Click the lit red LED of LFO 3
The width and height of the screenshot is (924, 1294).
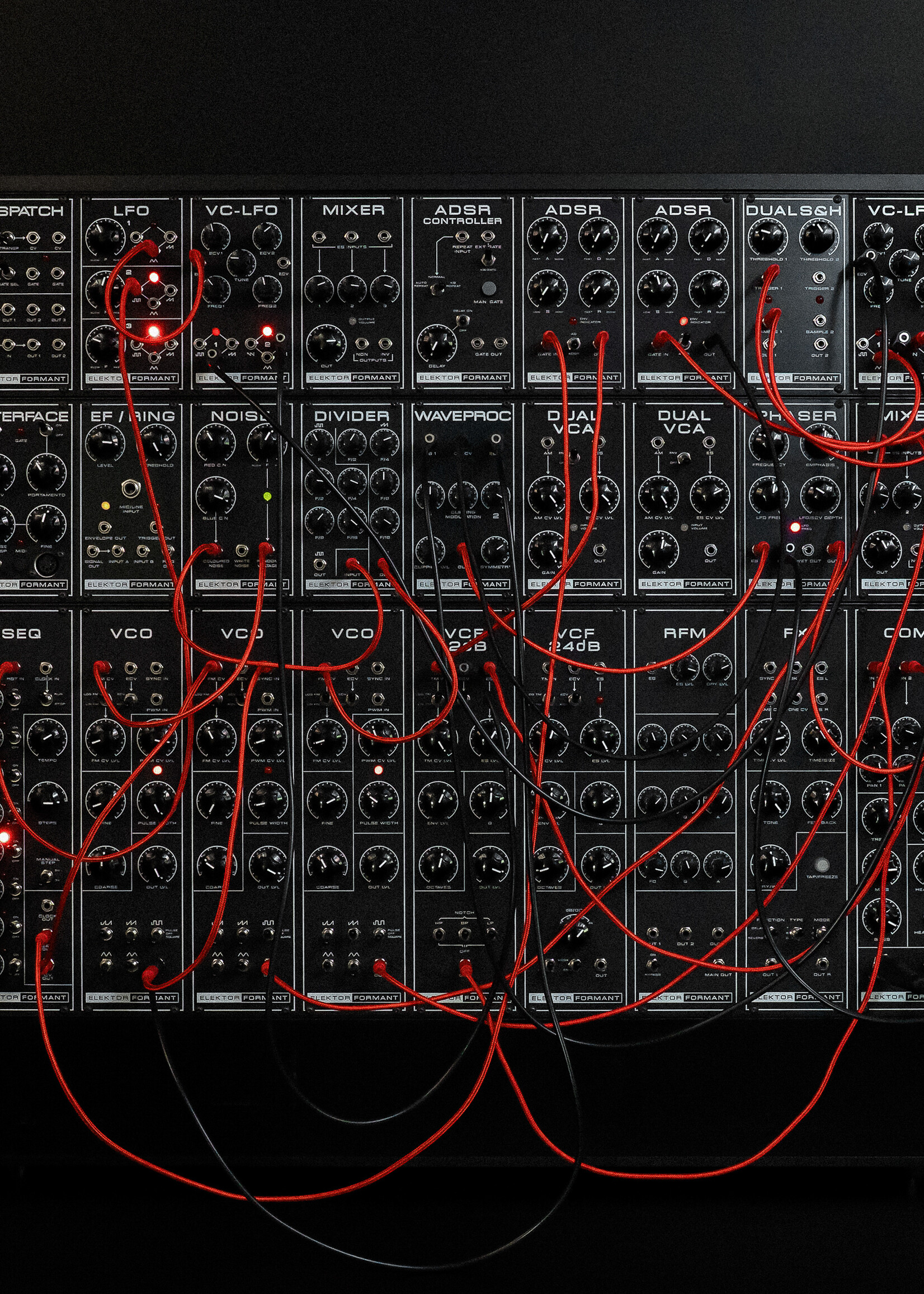153,331
